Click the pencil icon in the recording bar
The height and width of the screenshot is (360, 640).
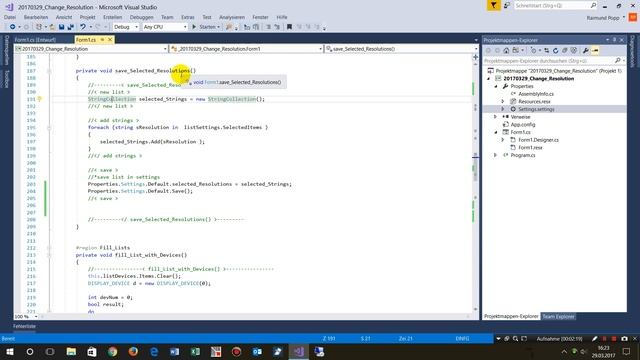[x=595, y=339]
